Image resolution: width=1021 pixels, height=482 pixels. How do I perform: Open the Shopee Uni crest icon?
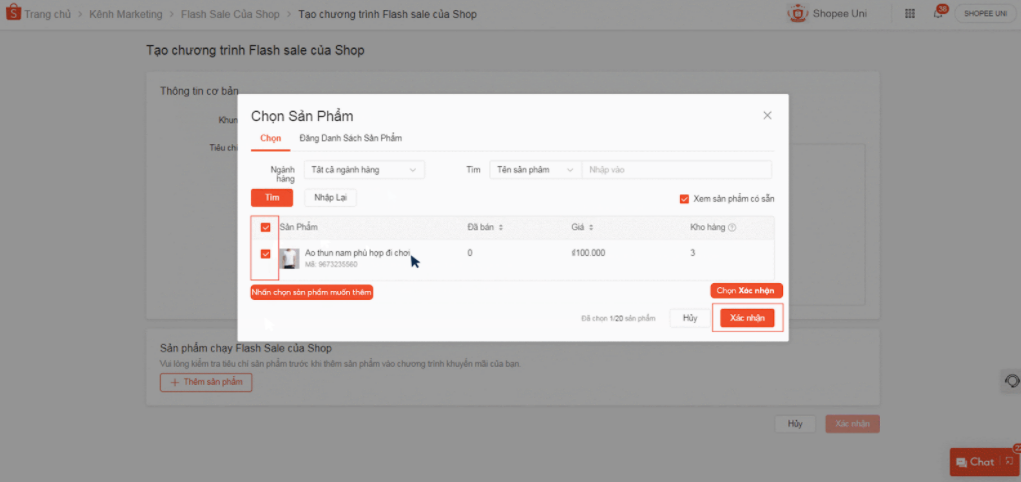click(x=797, y=14)
